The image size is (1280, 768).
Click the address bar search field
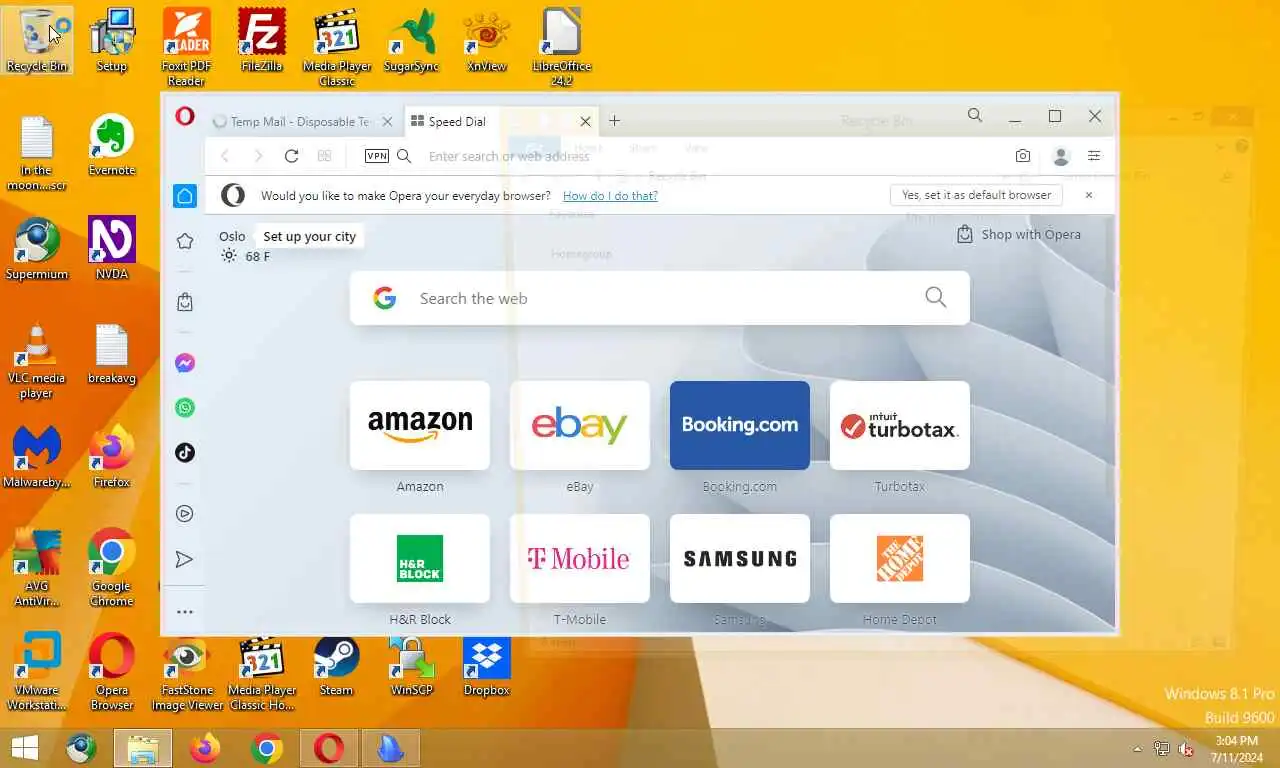(x=700, y=156)
